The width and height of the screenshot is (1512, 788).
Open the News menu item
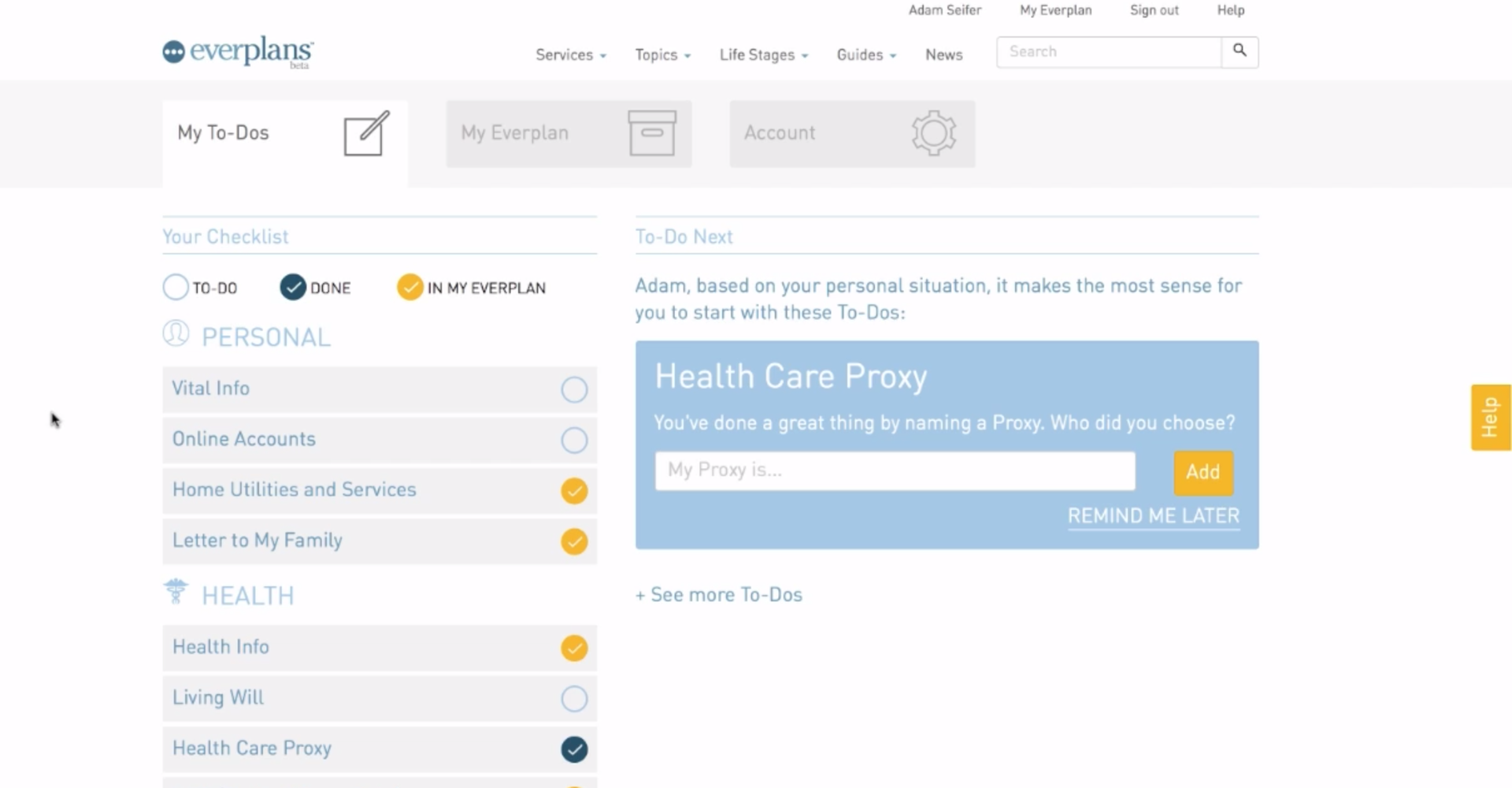943,55
